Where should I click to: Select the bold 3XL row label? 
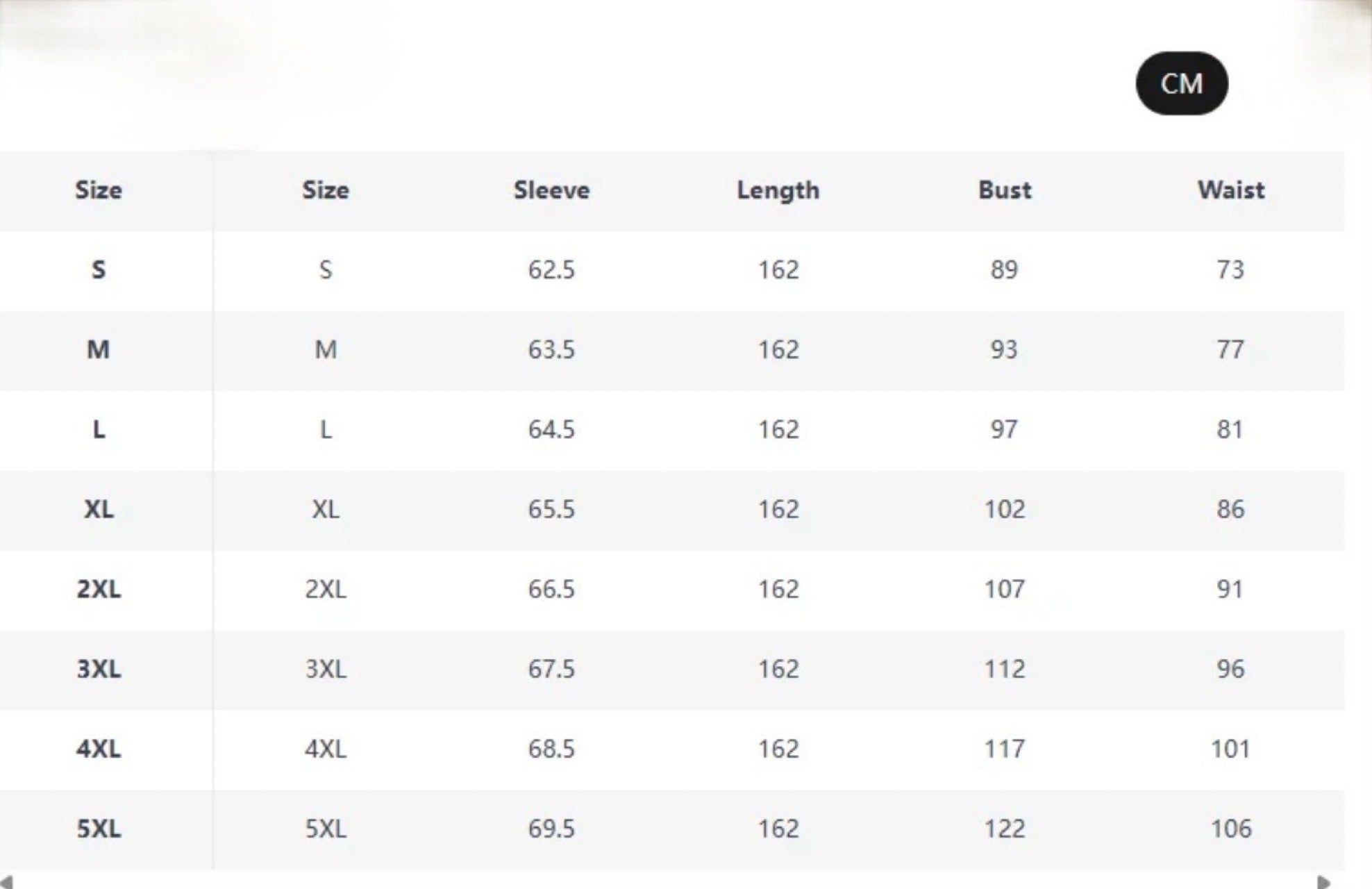[x=99, y=669]
